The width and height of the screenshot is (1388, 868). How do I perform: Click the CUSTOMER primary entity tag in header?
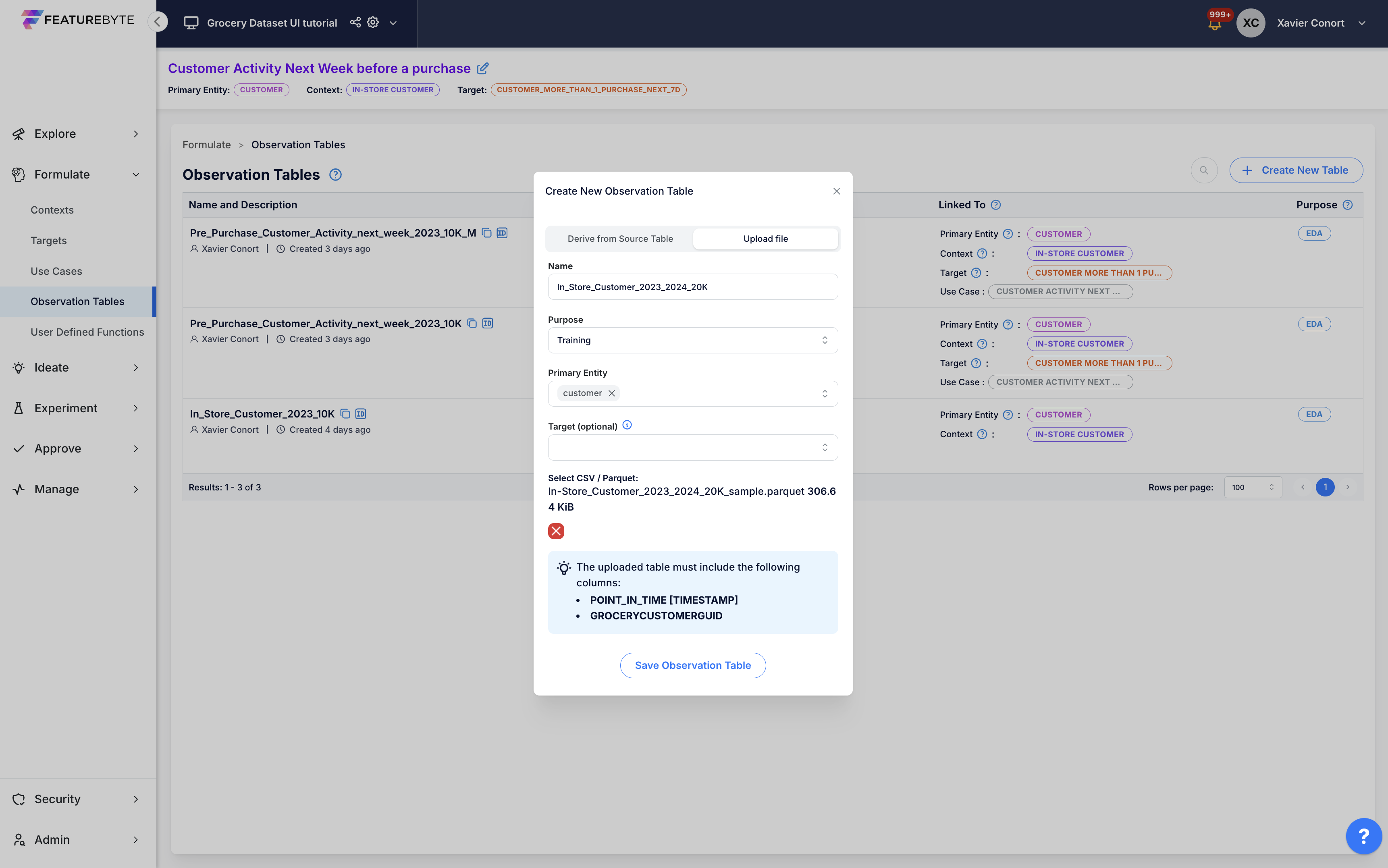[x=261, y=89]
